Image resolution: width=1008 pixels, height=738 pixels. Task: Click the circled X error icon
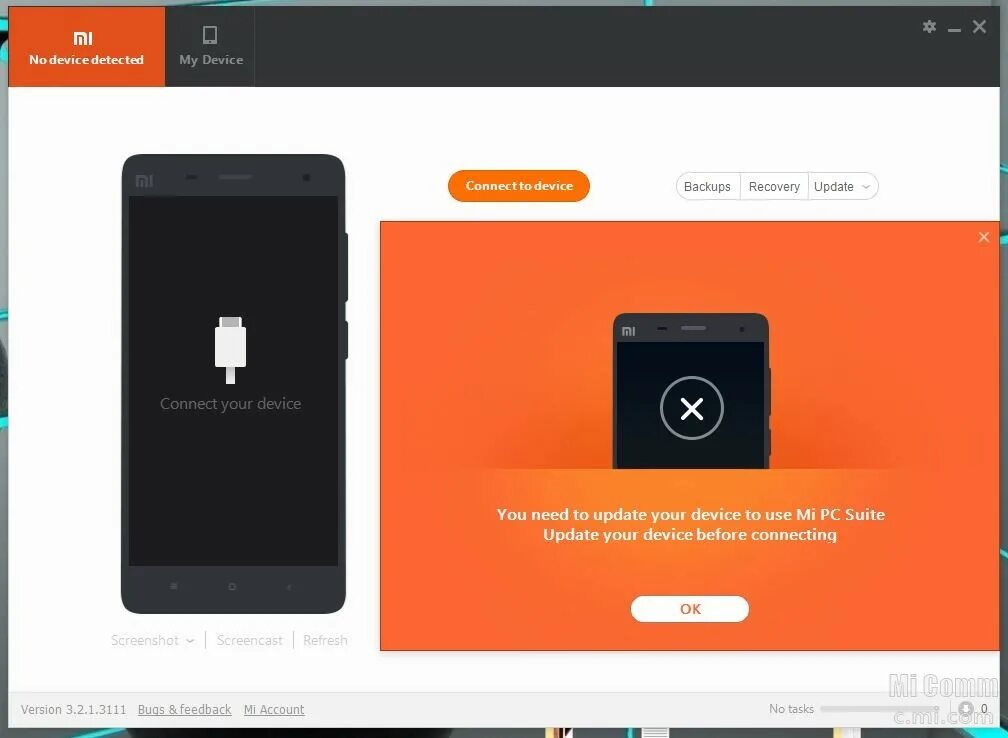click(692, 408)
